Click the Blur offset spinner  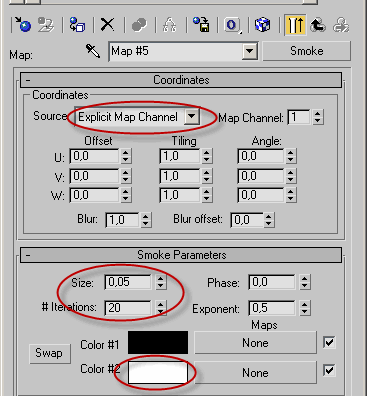[x=269, y=220]
